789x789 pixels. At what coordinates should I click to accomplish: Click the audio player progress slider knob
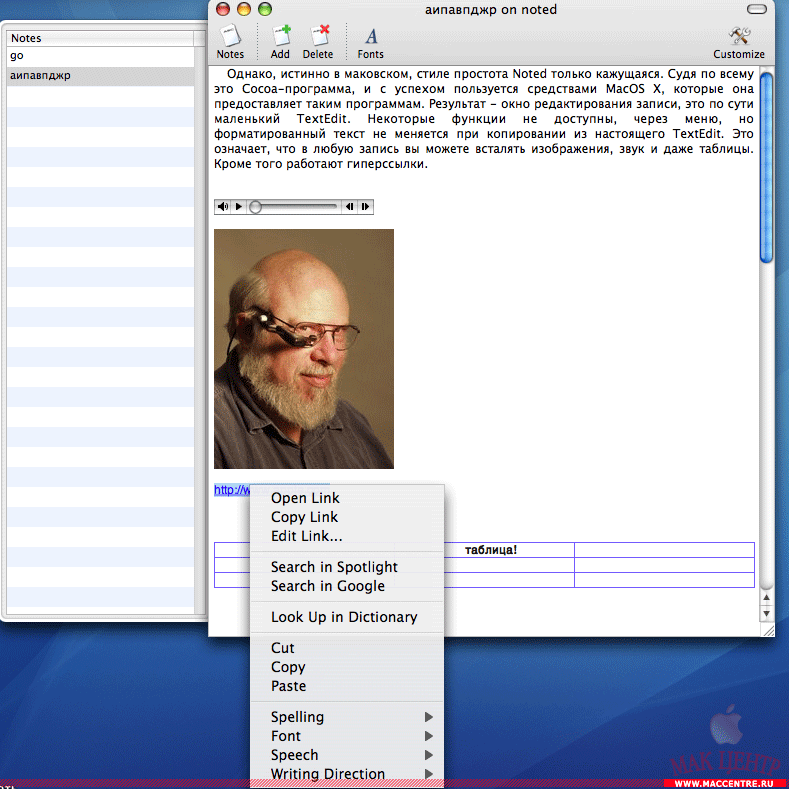pyautogui.click(x=256, y=207)
